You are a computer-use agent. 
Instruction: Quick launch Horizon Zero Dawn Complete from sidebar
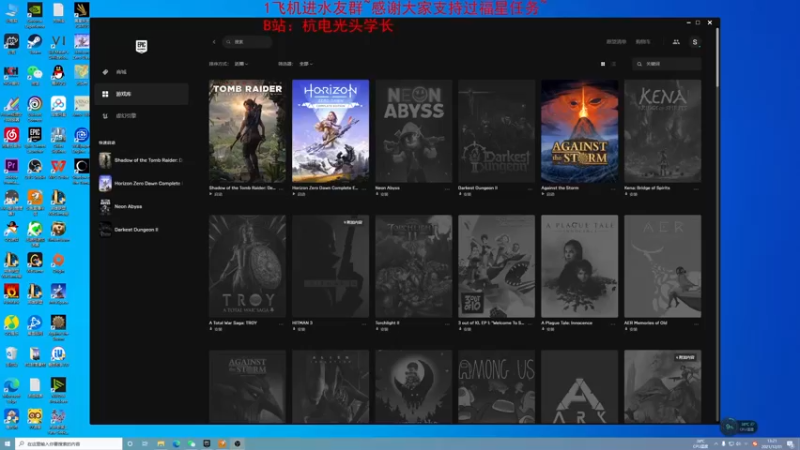pos(141,183)
